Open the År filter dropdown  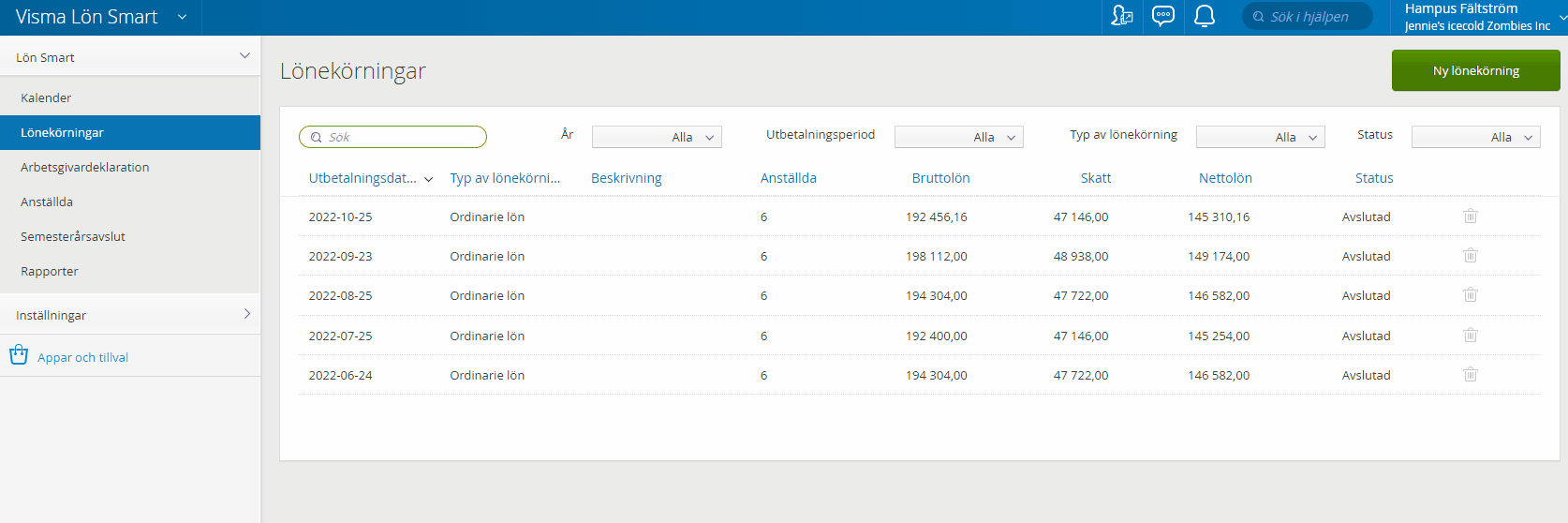(x=657, y=137)
